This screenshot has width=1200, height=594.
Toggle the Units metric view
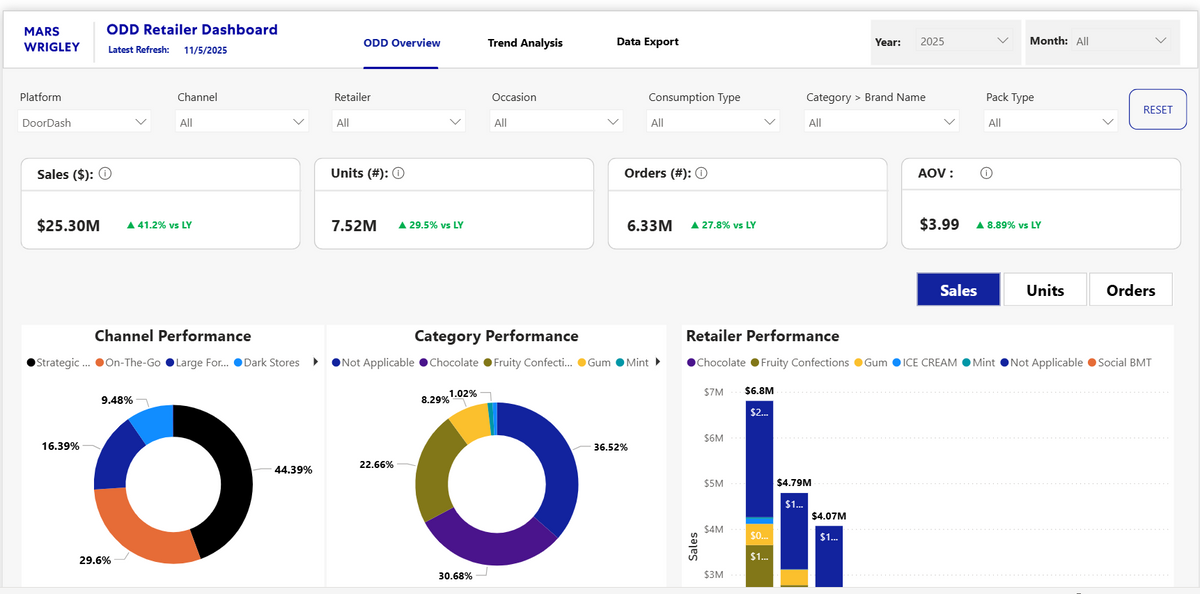(1044, 289)
